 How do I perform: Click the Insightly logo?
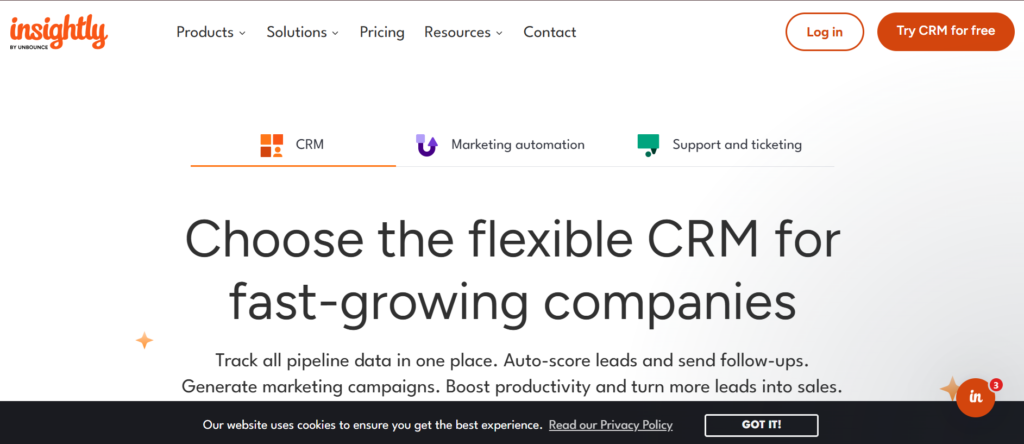coord(58,32)
